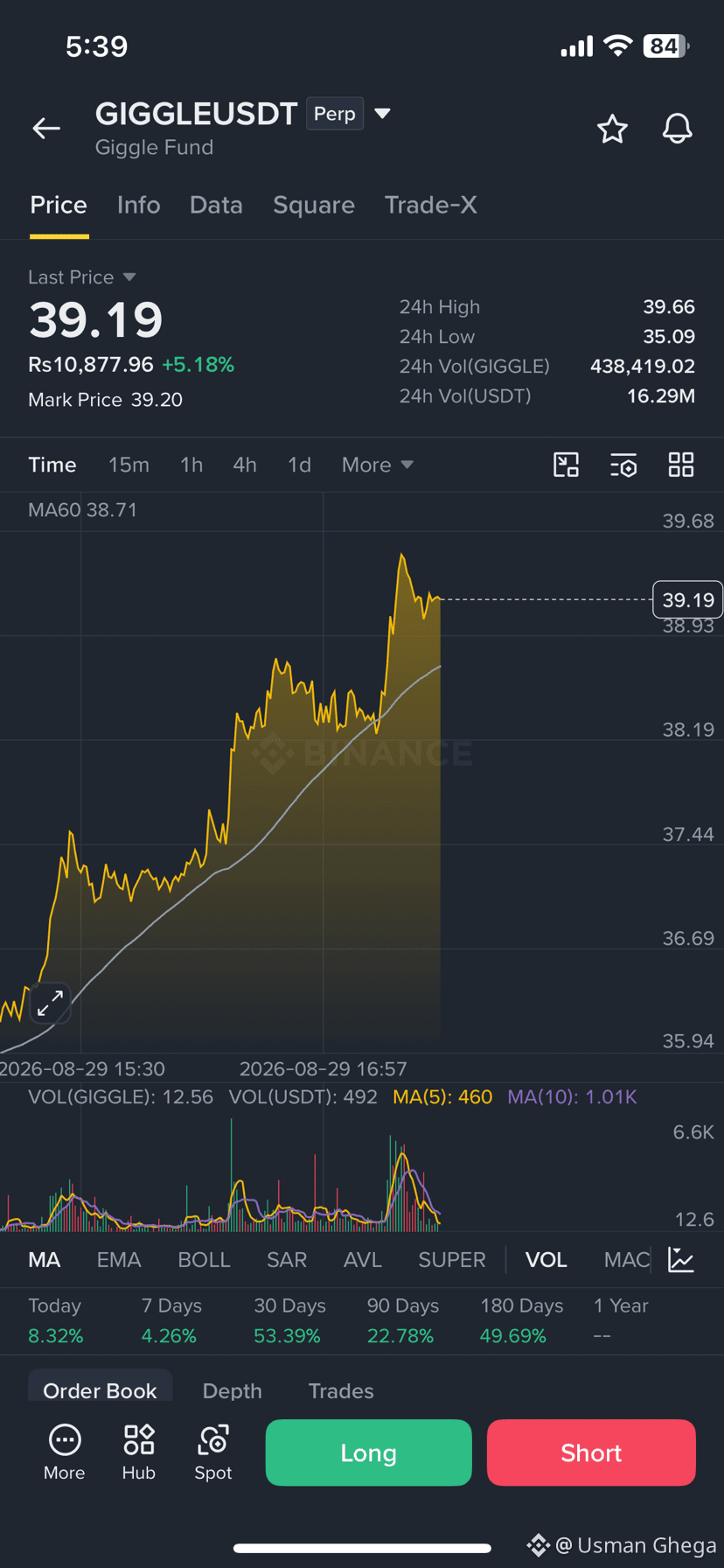Open the chart picture-in-picture icon
This screenshot has width=724, height=1568.
coord(567,465)
